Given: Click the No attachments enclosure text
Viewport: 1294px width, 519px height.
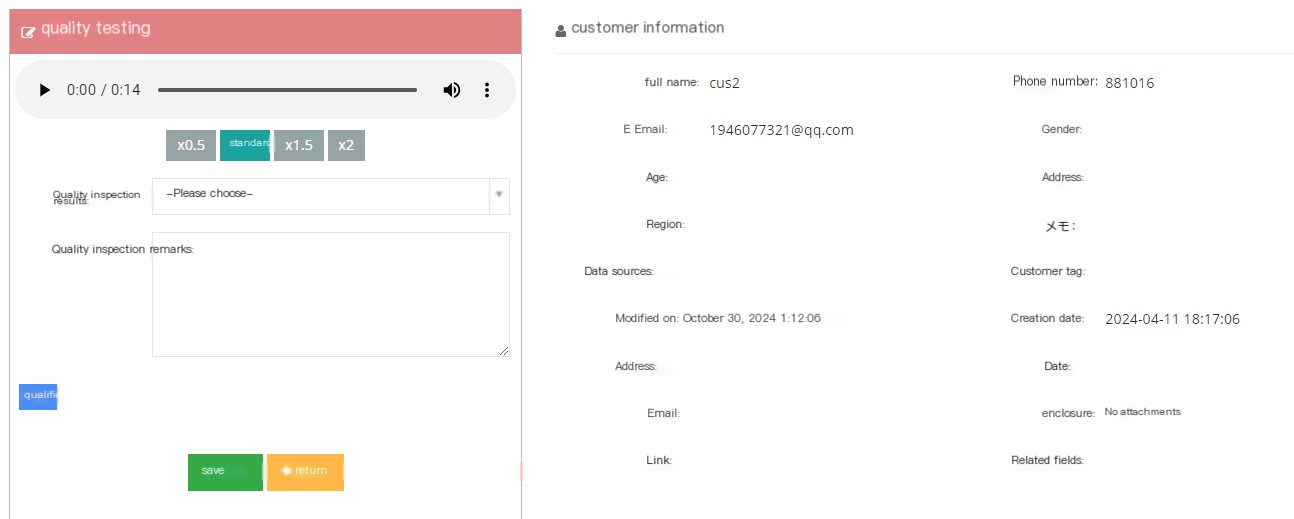Looking at the screenshot, I should 1142,412.
